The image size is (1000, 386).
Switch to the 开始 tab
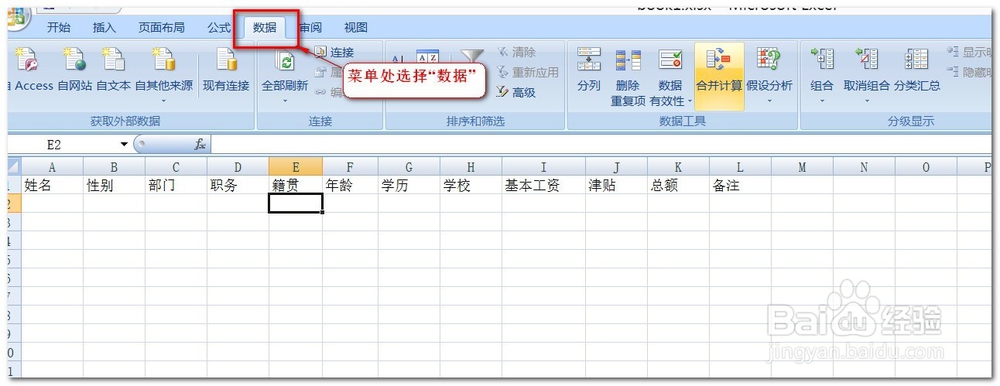[x=59, y=27]
